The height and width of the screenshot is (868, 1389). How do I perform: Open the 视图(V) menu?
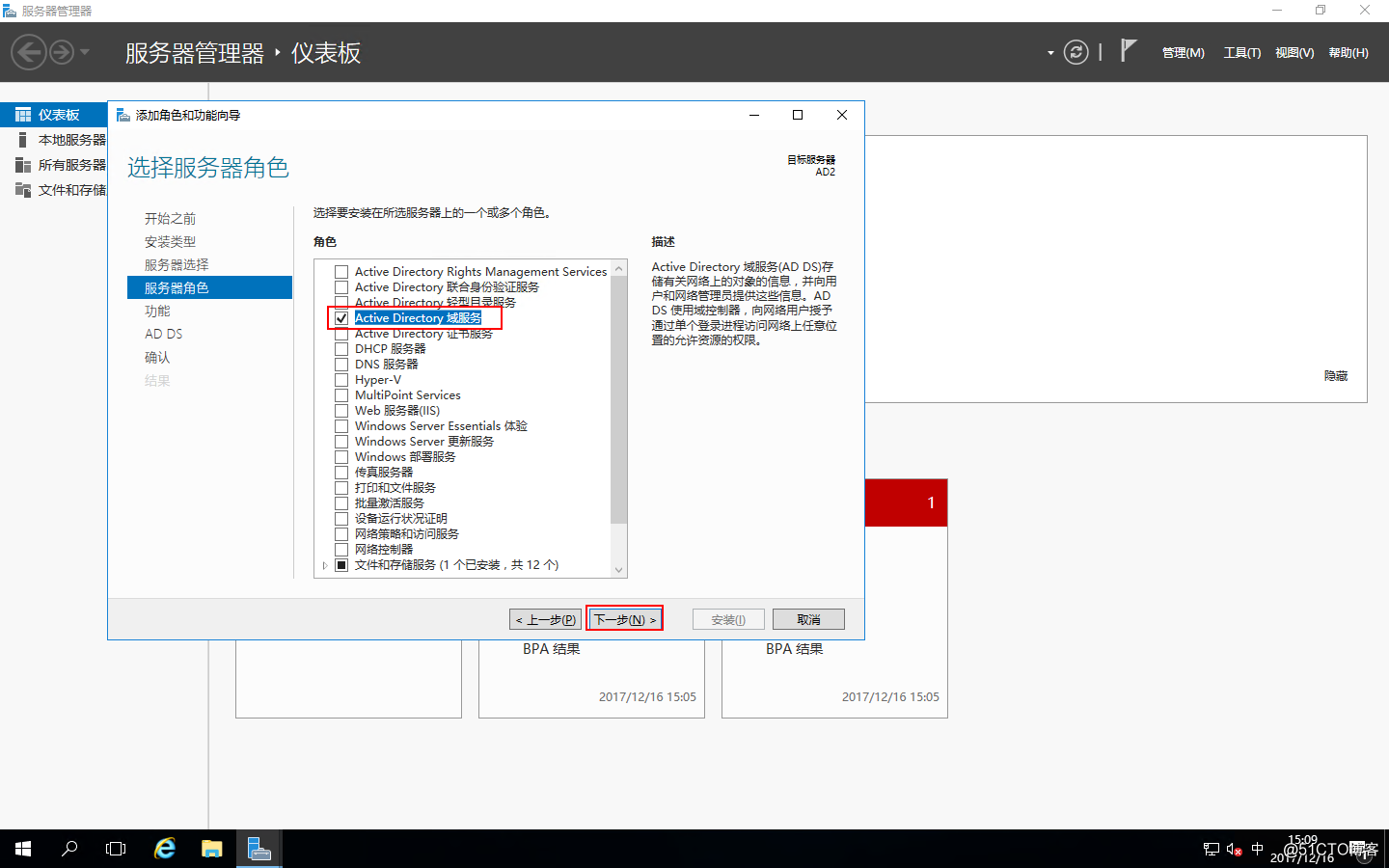point(1294,53)
